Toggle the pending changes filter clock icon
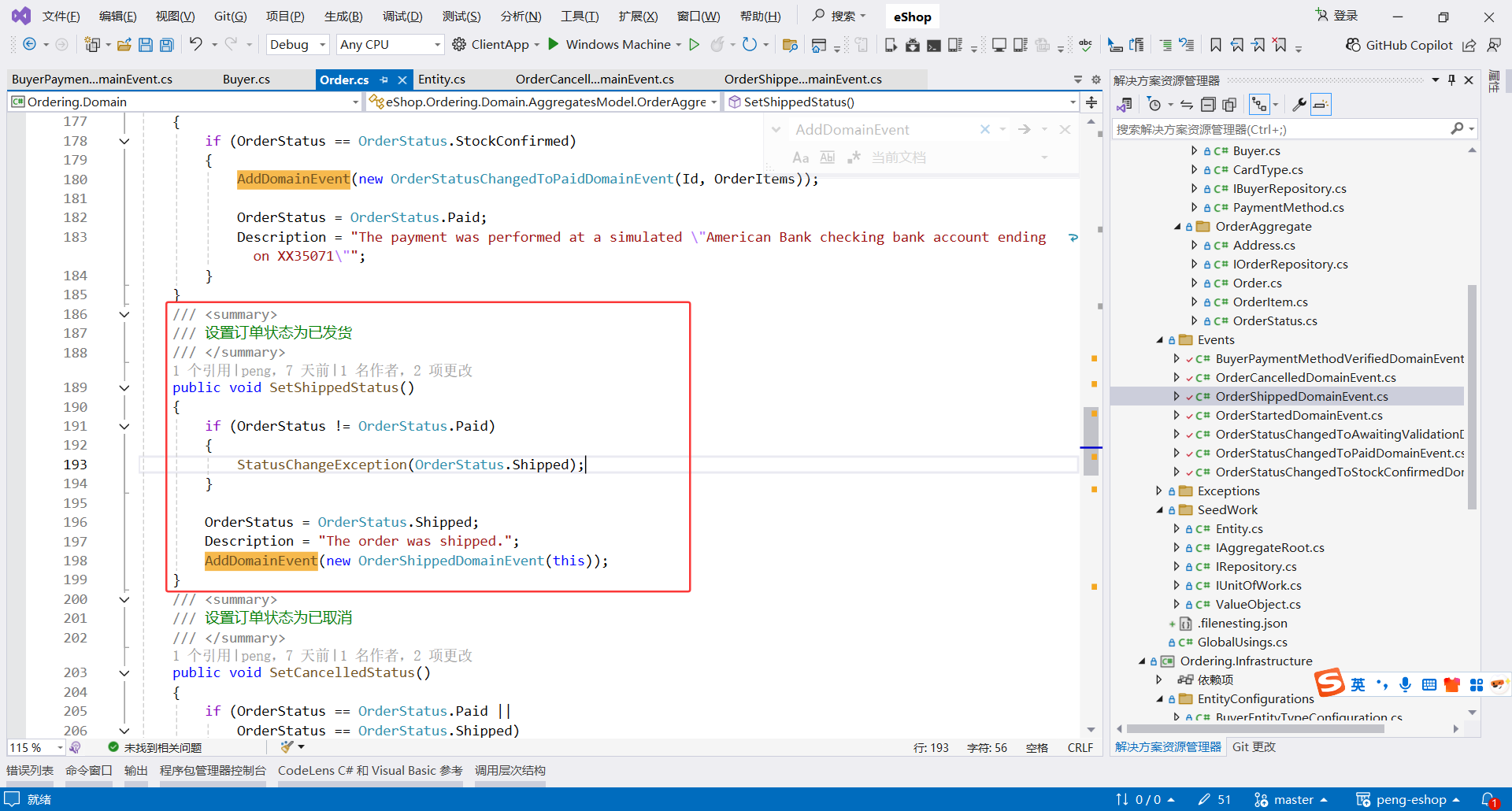 tap(1154, 104)
